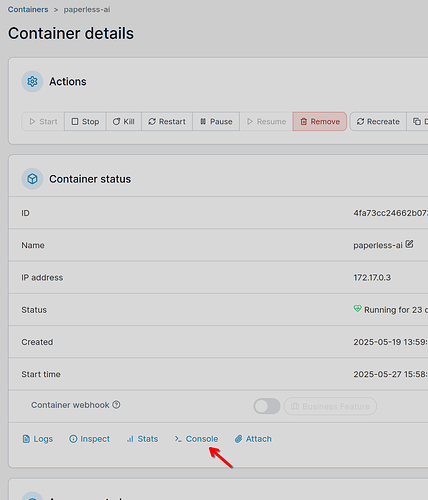The image size is (428, 500).
Task: Click the paperless-ai breadcrumb text
Action: (87, 9)
